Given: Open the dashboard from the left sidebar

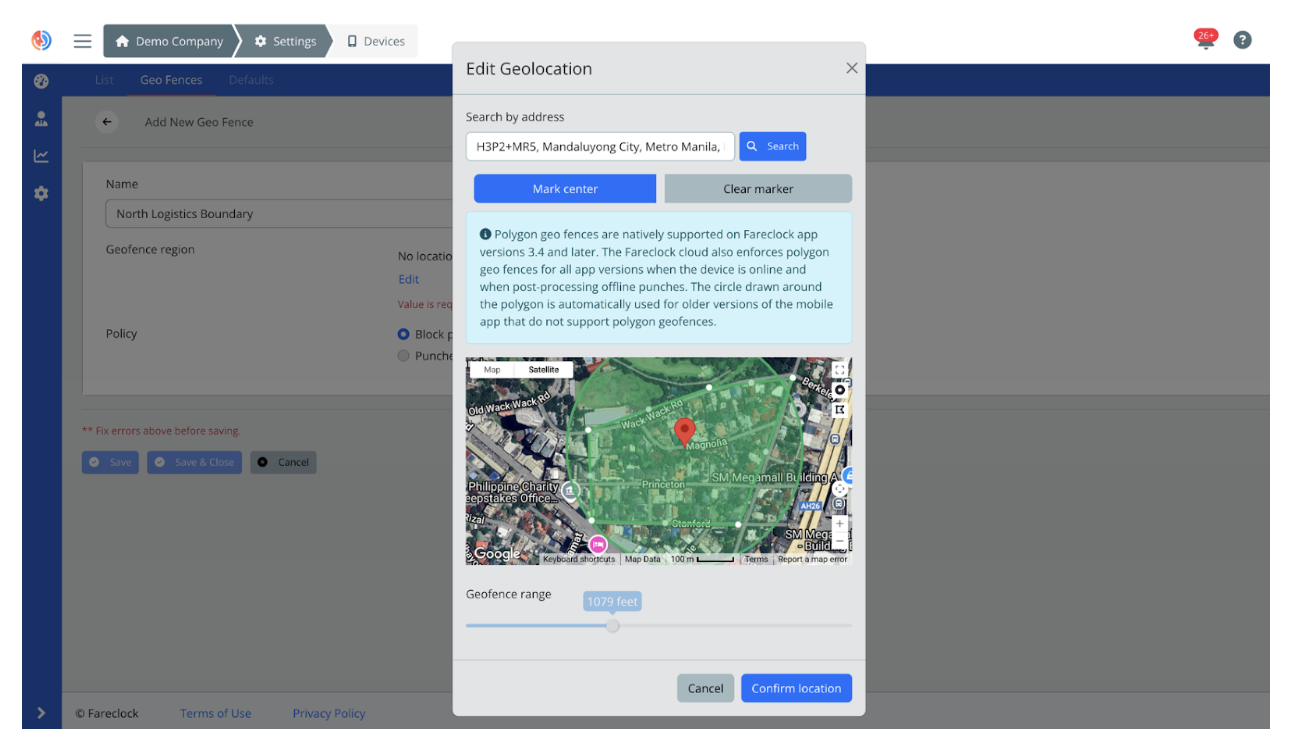Looking at the screenshot, I should [x=41, y=81].
